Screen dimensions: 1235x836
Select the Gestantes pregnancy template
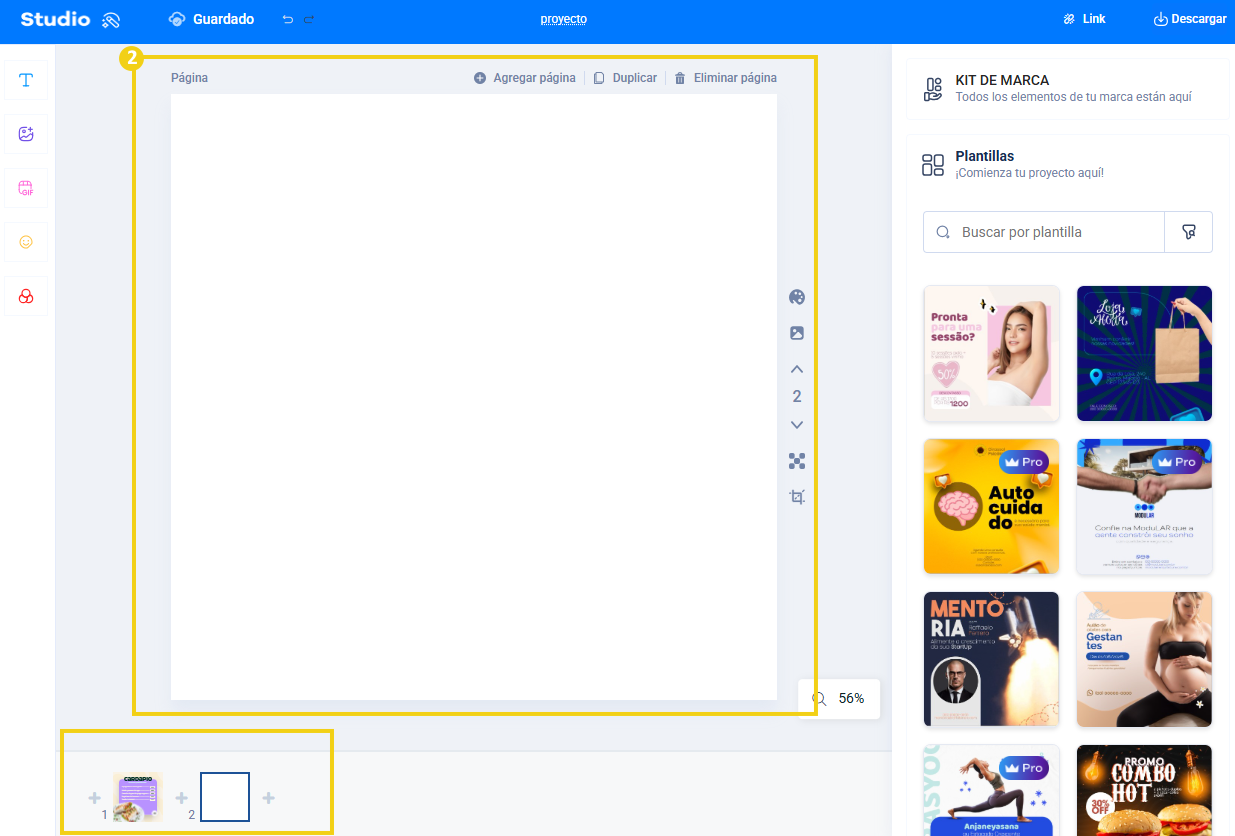tap(1145, 660)
